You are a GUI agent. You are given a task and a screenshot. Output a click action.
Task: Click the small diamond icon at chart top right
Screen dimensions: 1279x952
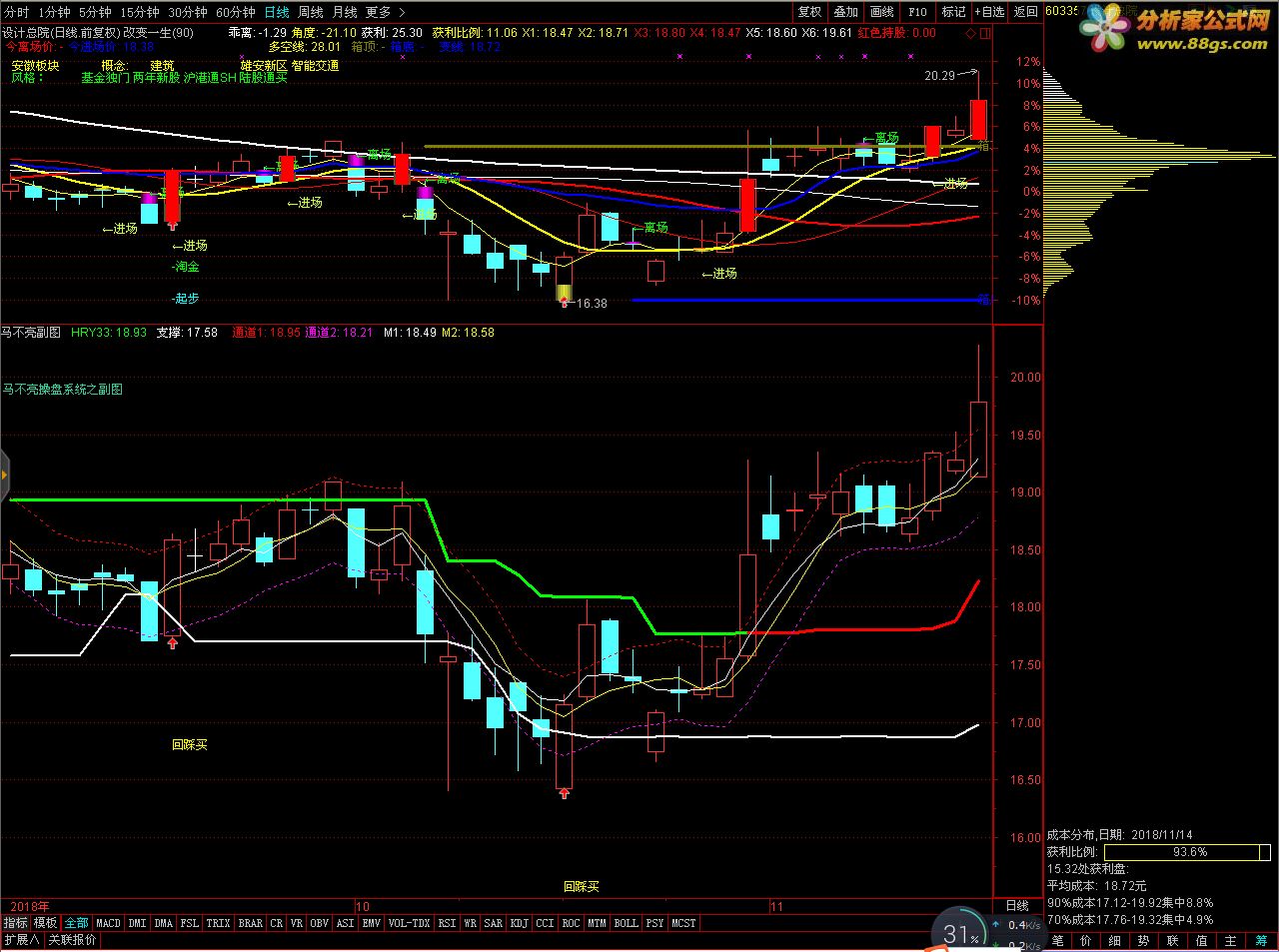(970, 33)
